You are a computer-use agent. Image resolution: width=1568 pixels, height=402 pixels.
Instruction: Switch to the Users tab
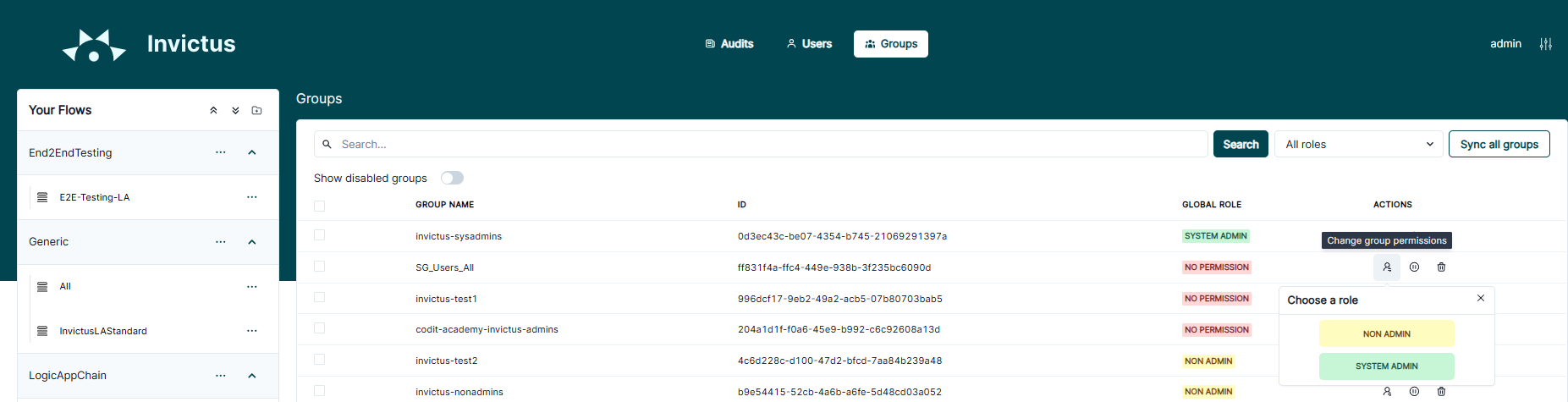click(809, 44)
